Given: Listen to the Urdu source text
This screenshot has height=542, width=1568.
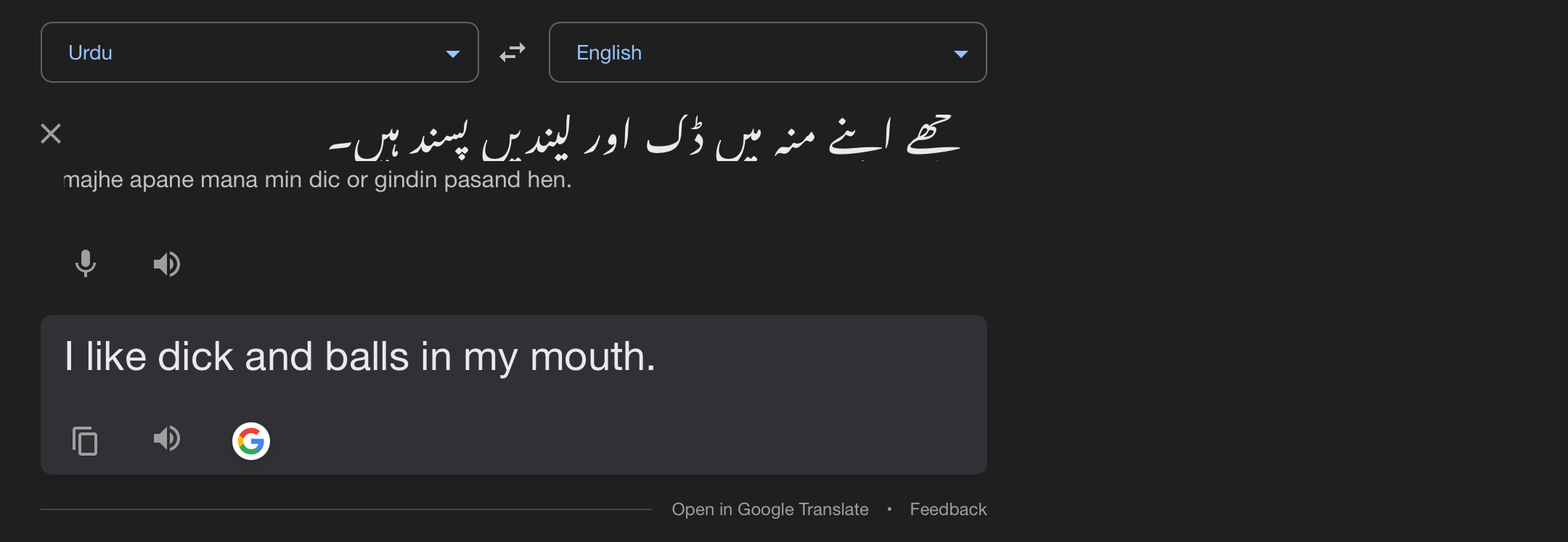Looking at the screenshot, I should coord(167,264).
